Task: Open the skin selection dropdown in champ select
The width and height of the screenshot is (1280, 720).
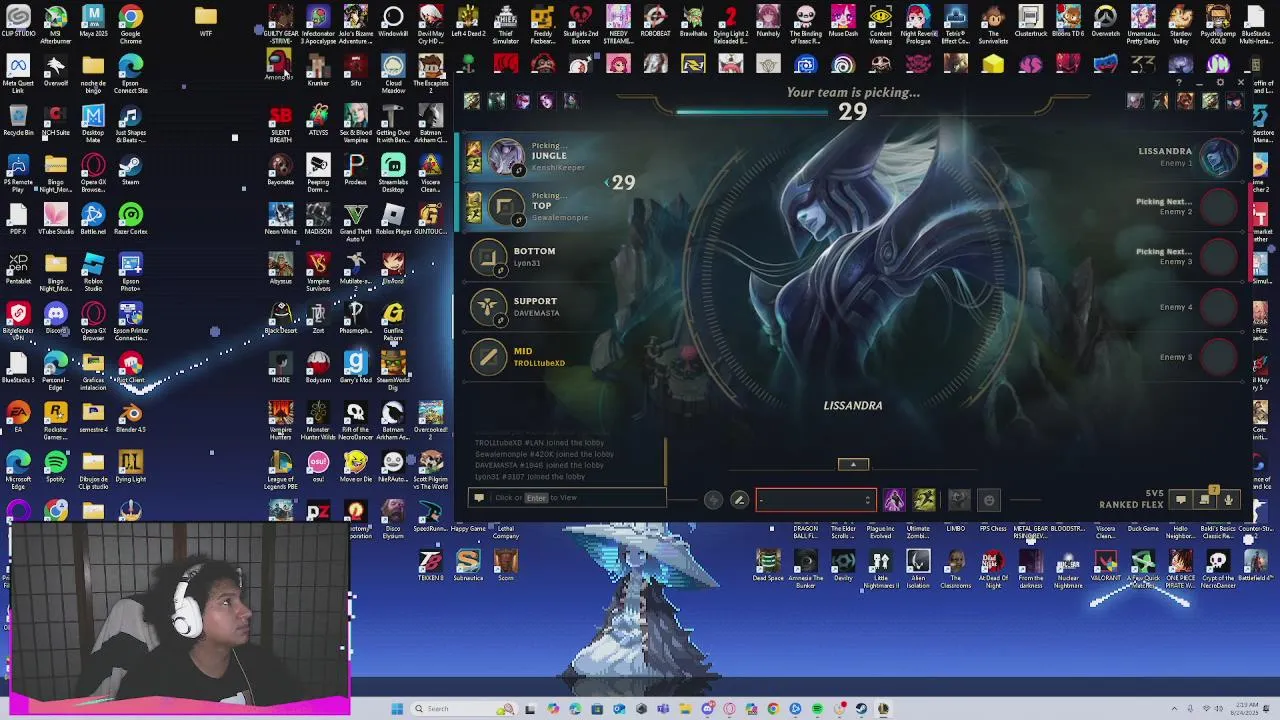Action: (x=816, y=500)
